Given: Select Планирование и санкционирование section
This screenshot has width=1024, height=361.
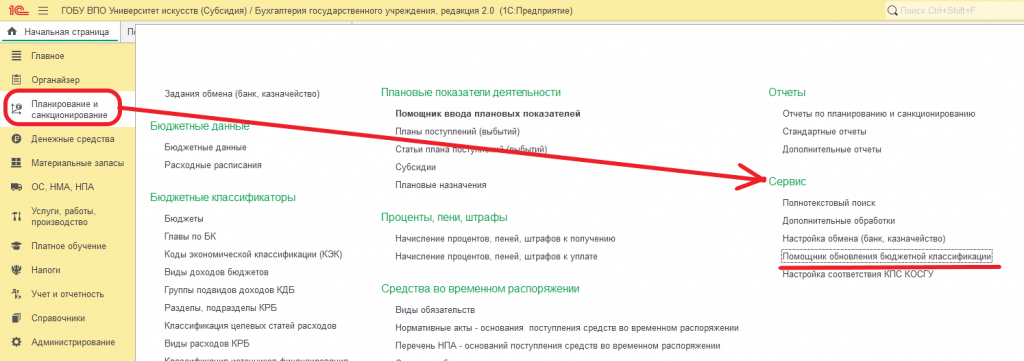Looking at the screenshot, I should (69, 110).
